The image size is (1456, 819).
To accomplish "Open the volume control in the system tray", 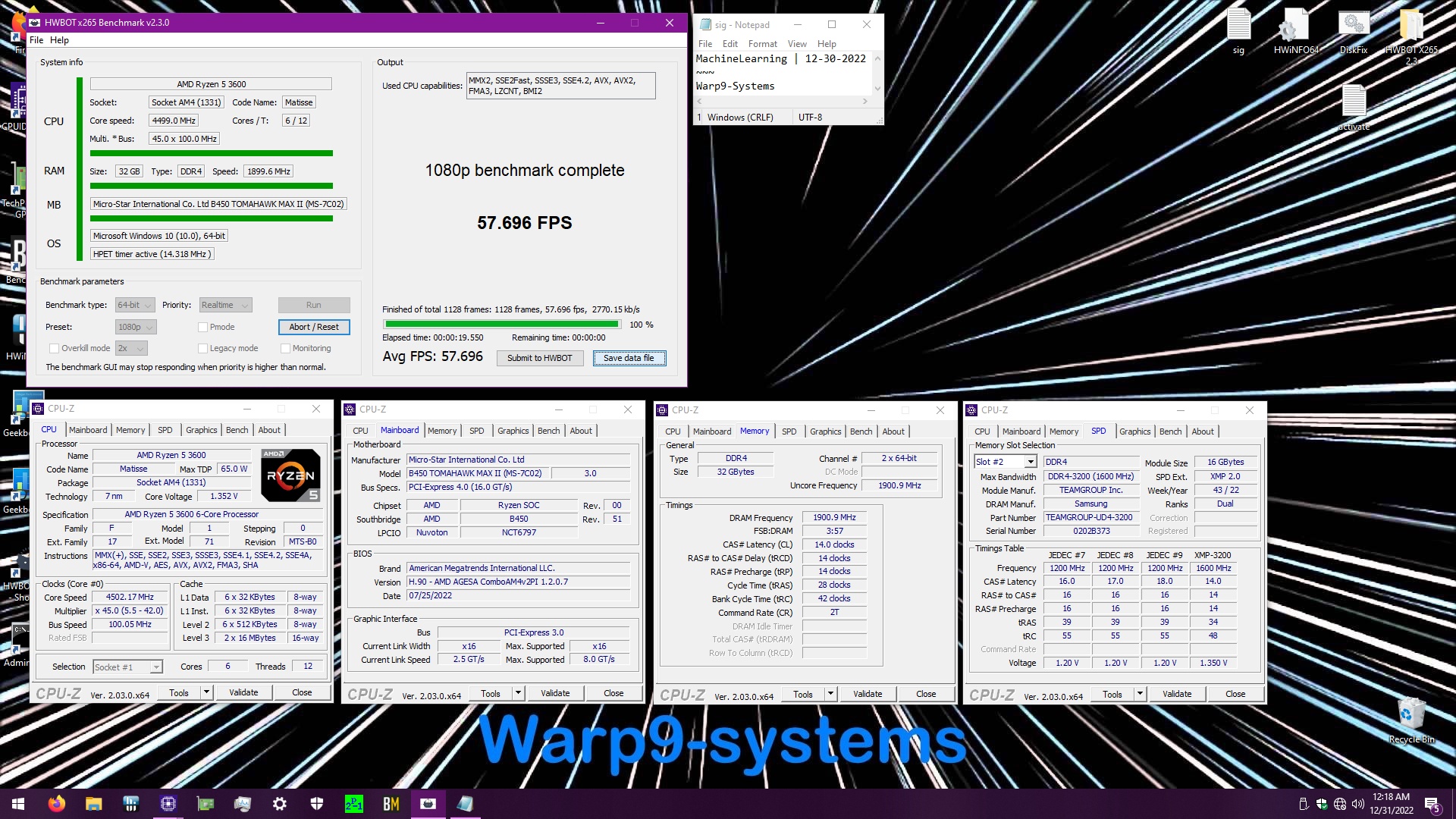I will click(1357, 804).
